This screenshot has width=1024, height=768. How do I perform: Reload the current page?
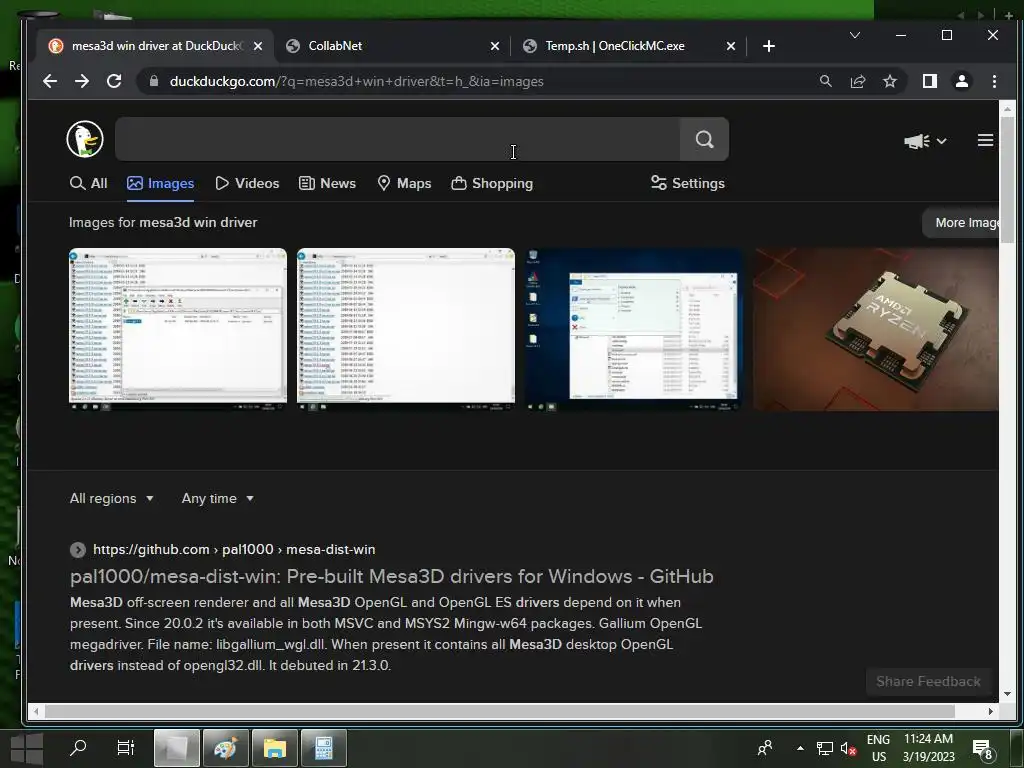114,81
